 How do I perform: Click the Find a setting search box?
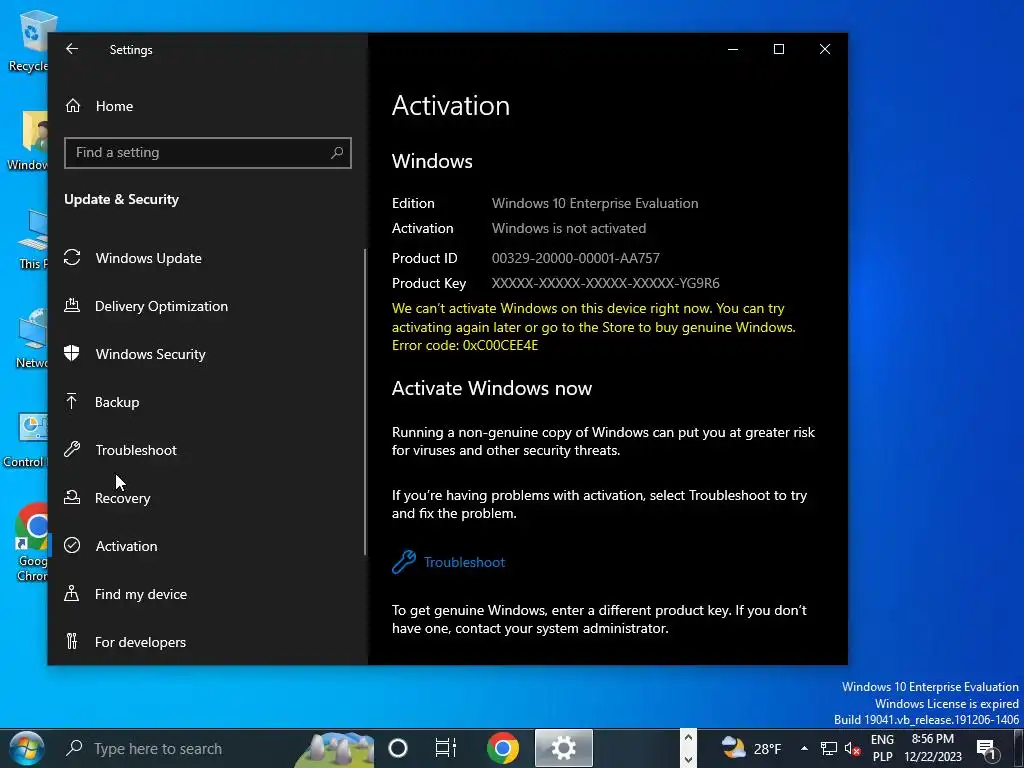tap(208, 153)
